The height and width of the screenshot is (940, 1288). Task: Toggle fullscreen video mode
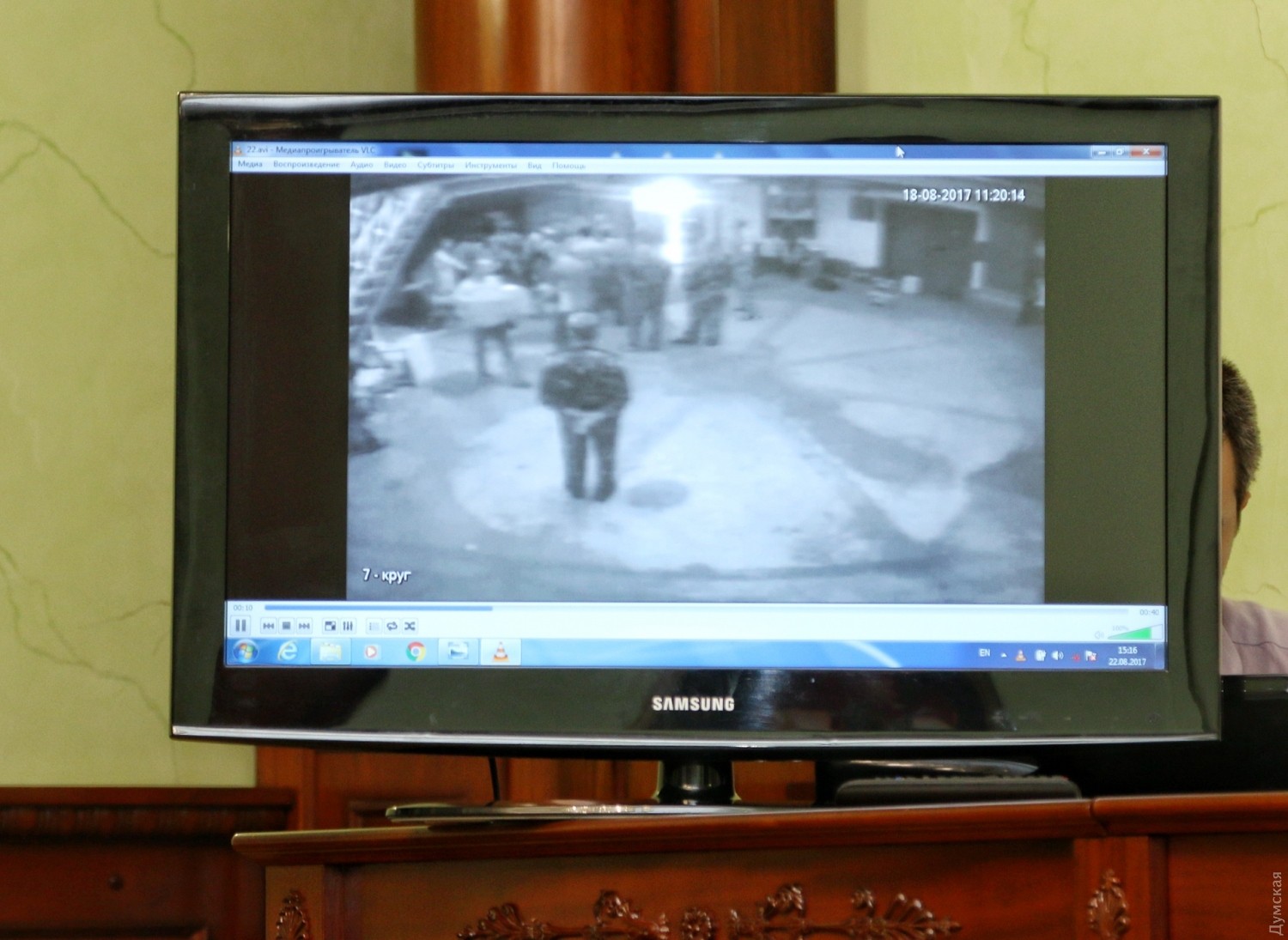point(331,627)
